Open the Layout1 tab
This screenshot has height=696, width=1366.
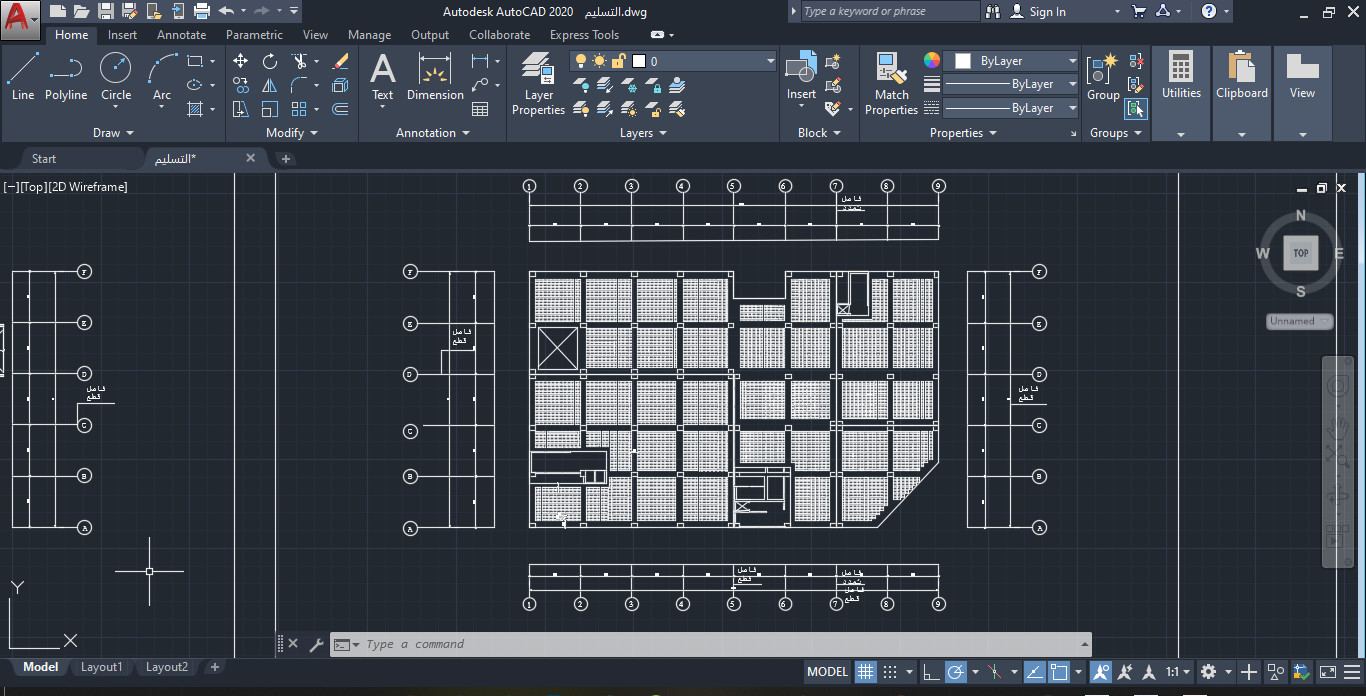click(101, 667)
